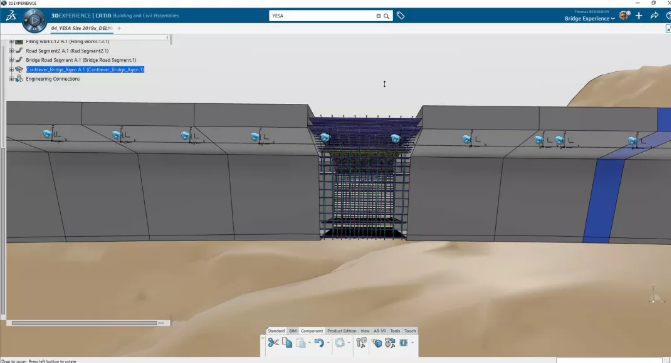The width and height of the screenshot is (671, 363).
Task: Click the Undo arrow icon
Action: 319,342
